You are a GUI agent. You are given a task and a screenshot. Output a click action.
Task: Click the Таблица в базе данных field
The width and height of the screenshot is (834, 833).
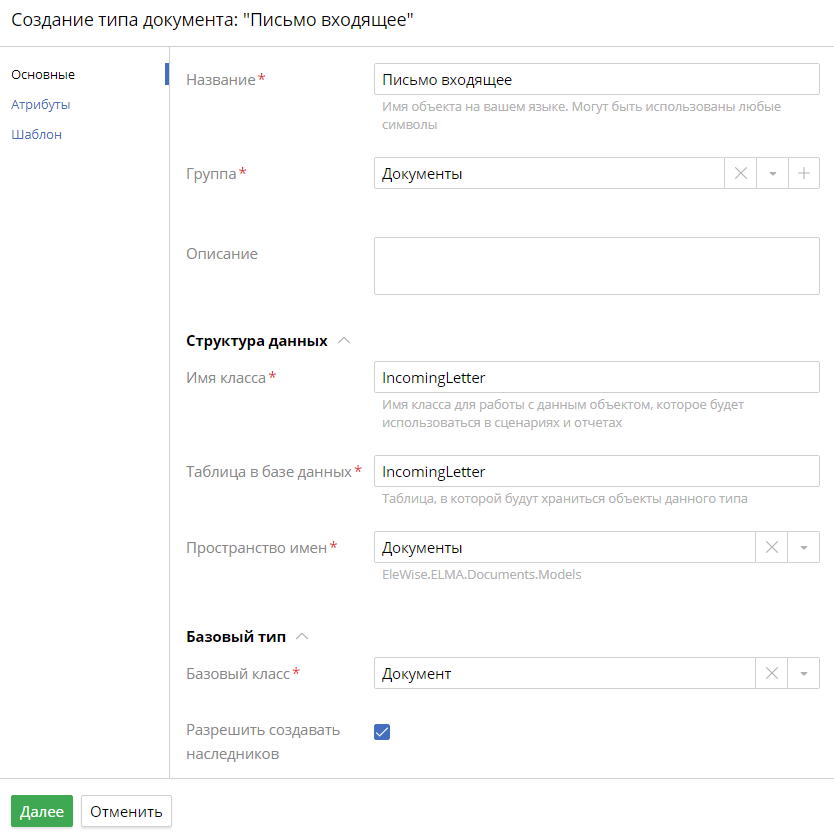[595, 470]
